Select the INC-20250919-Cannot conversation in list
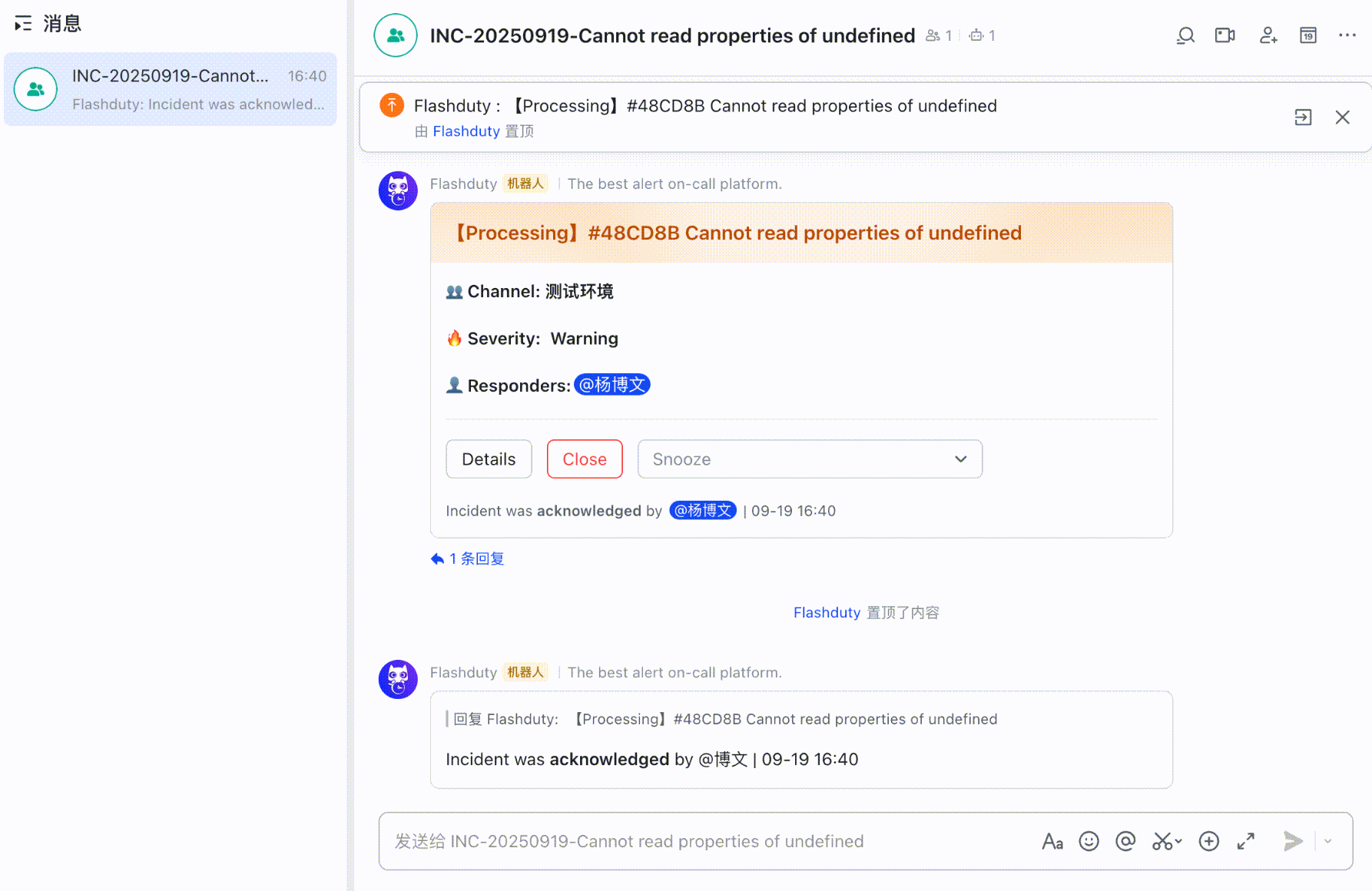The image size is (1372, 891). pos(171,90)
